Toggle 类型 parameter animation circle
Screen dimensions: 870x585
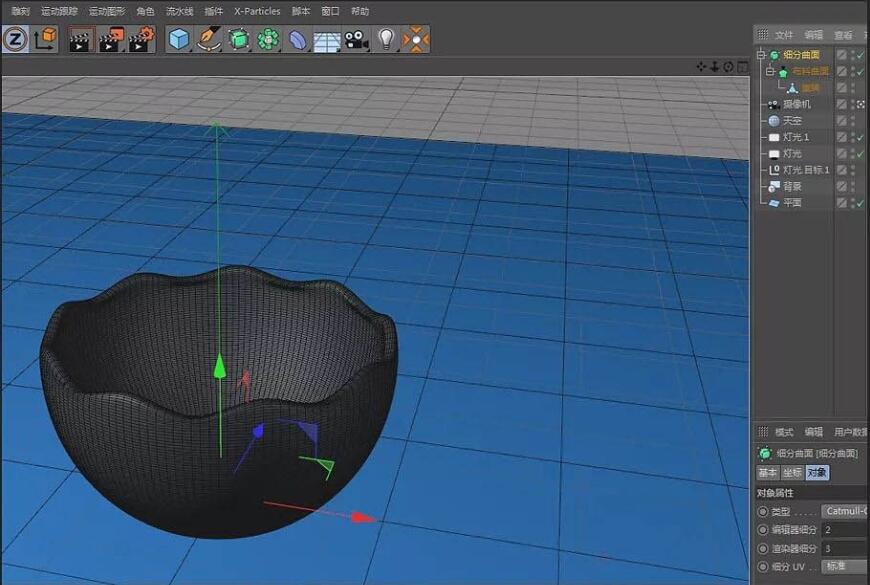763,511
